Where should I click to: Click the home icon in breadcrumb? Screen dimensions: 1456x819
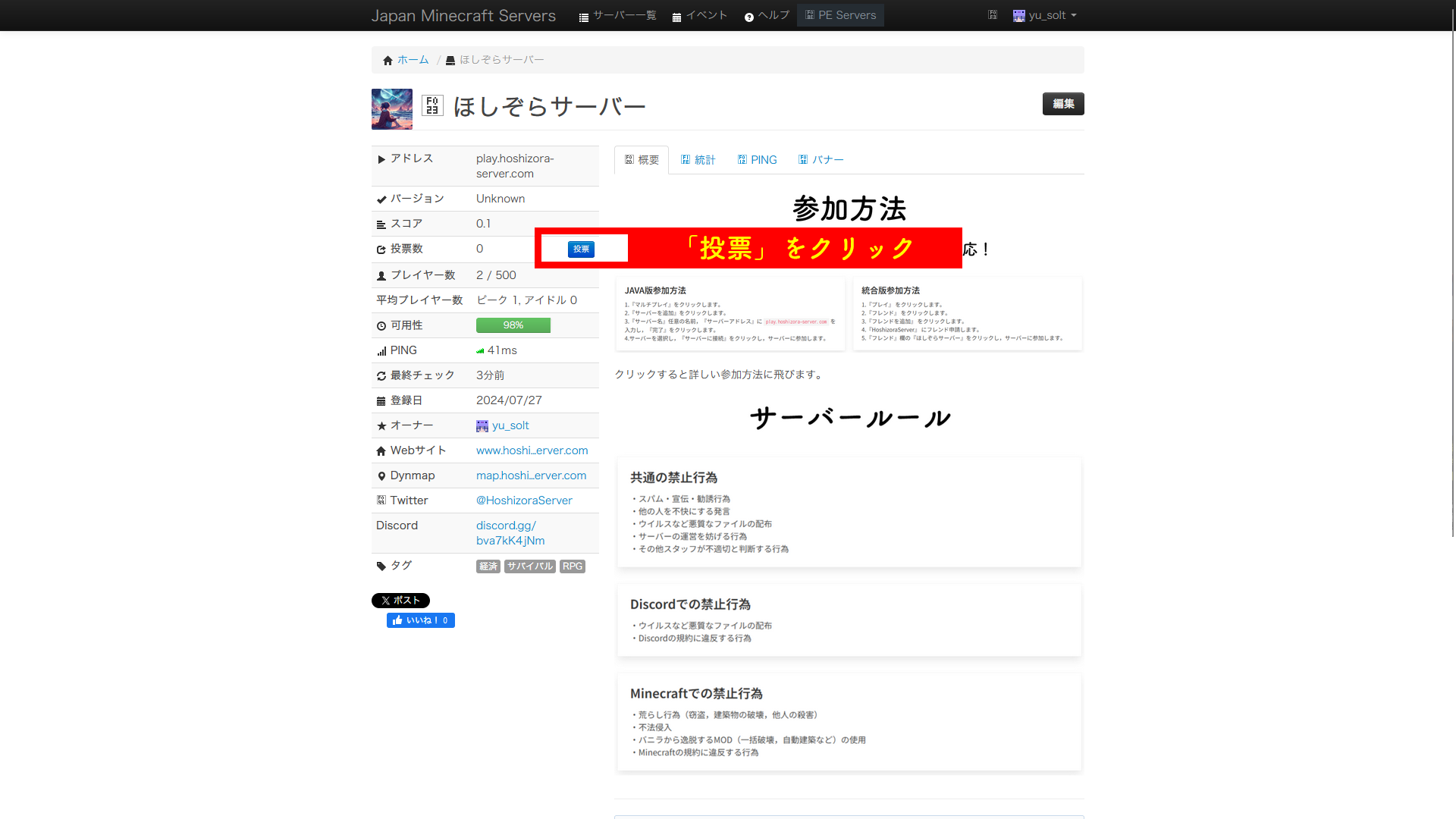click(388, 61)
